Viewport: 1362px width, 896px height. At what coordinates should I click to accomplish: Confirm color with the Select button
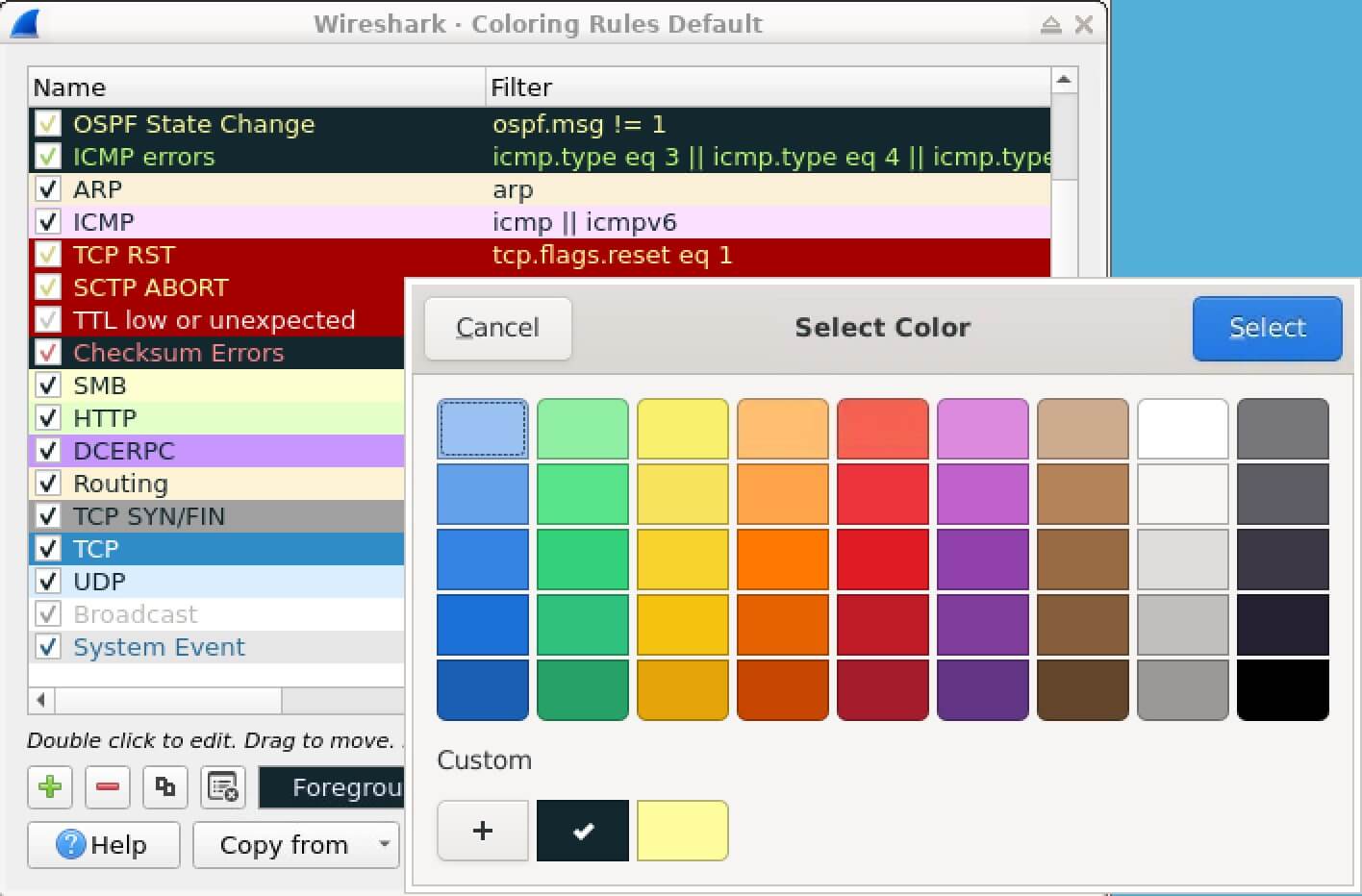1268,328
